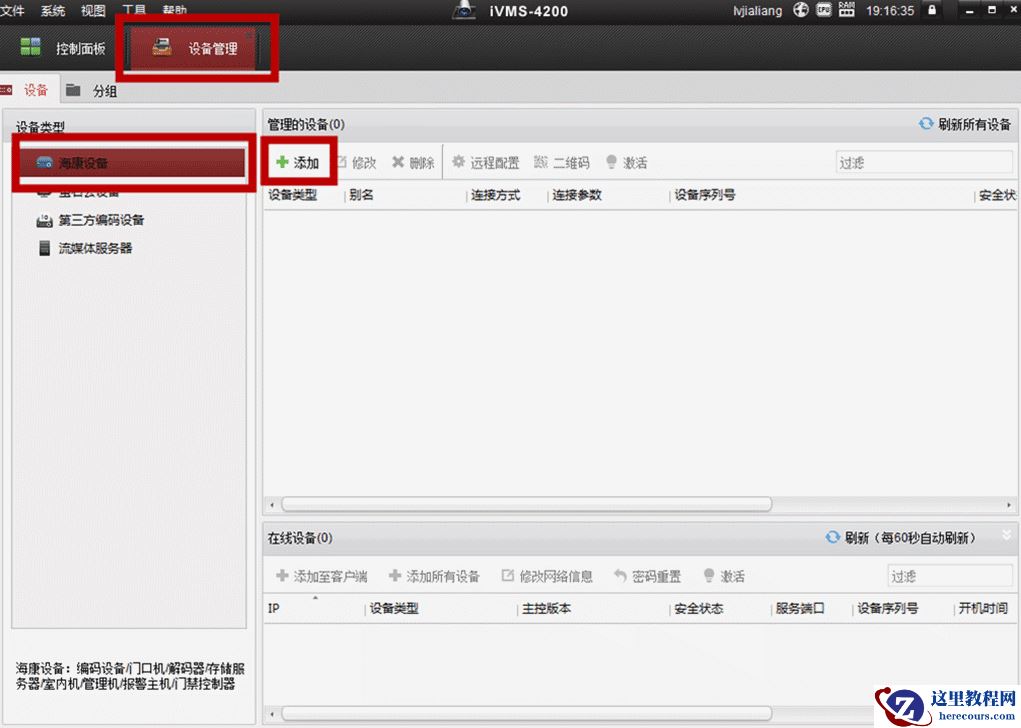
Task: Click 刷新所有设备 to refresh all devices
Action: pyautogui.click(x=964, y=123)
